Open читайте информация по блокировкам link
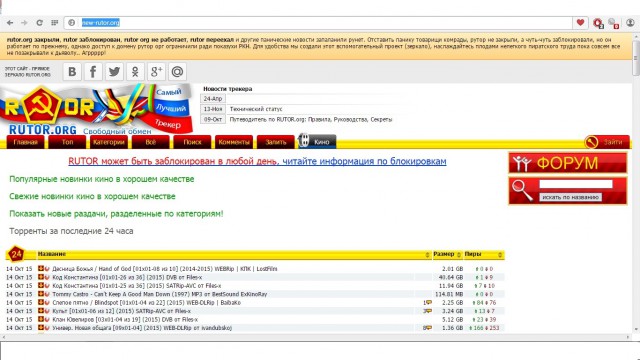 [x=364, y=161]
